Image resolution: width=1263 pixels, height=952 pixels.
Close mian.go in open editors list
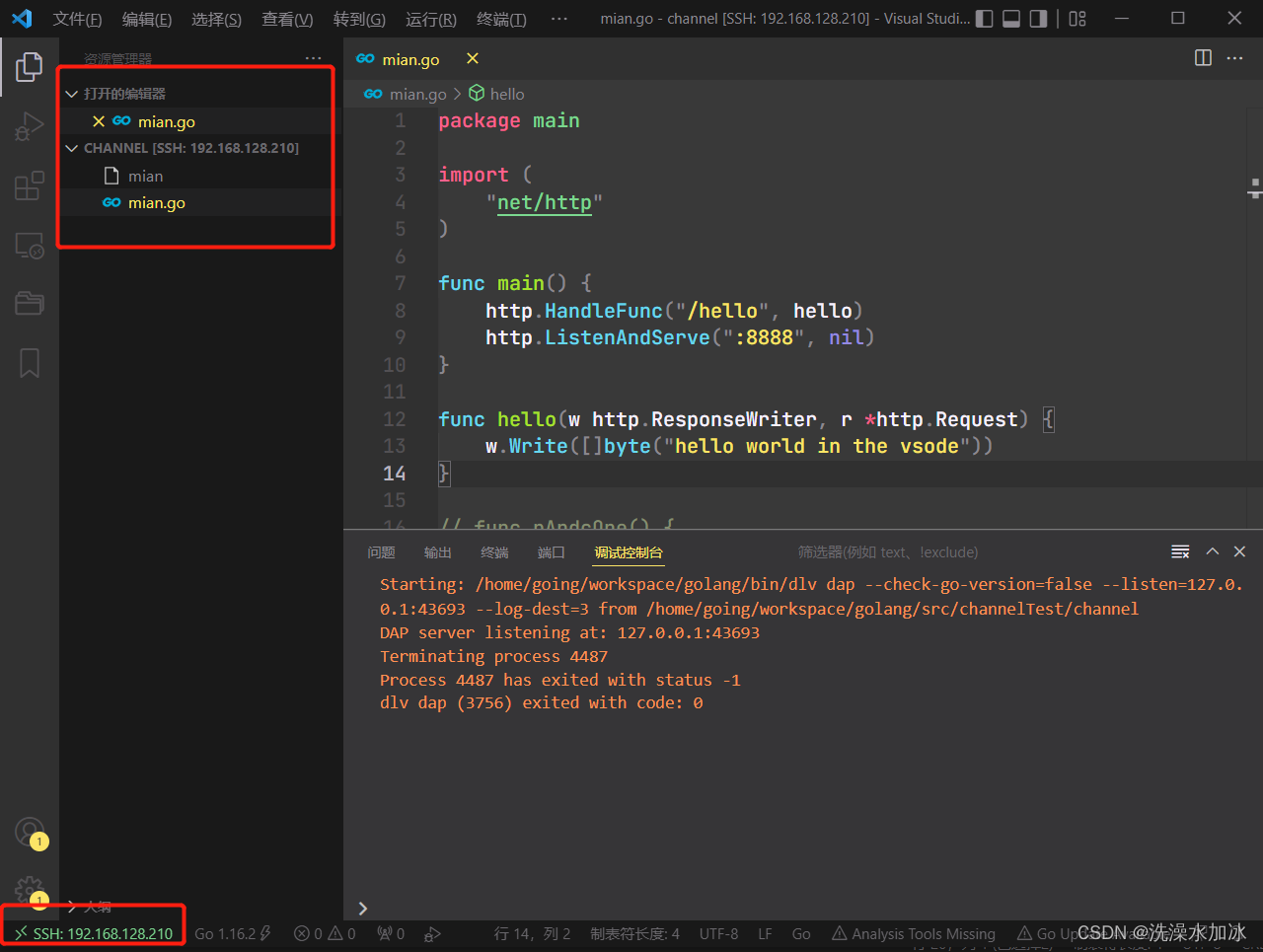(x=99, y=121)
